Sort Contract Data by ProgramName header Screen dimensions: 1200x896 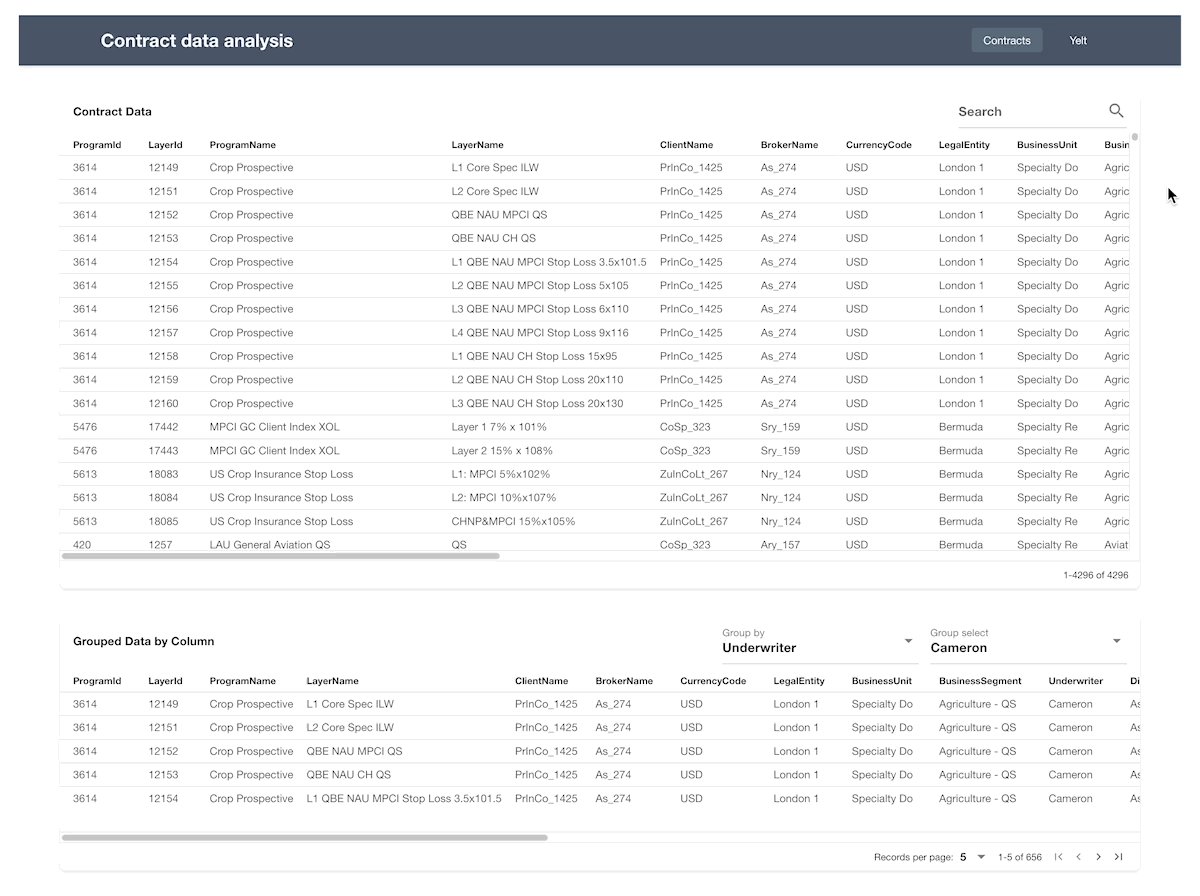(x=242, y=145)
